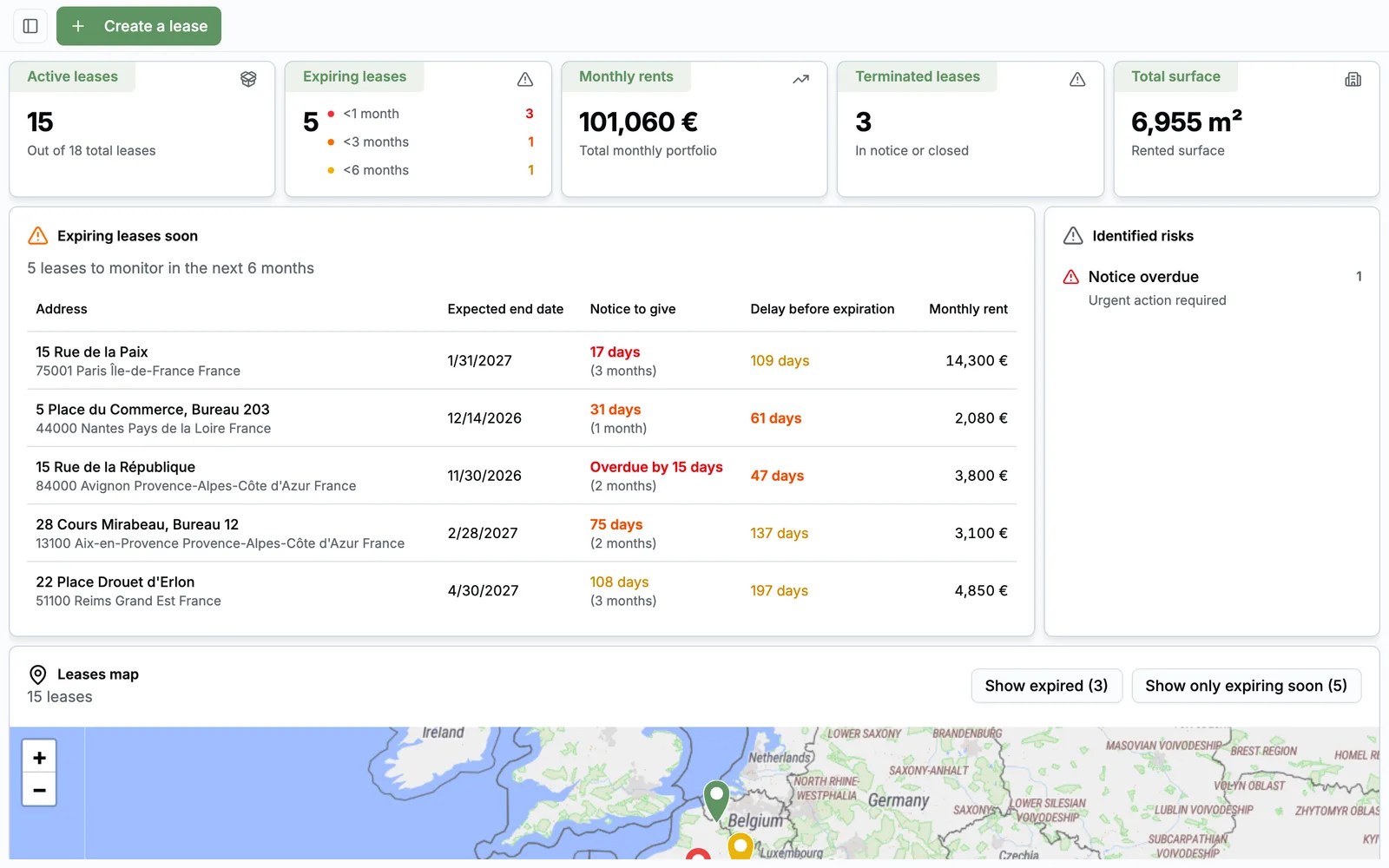The height and width of the screenshot is (868, 1389).
Task: Click the Delay before expiration column header
Action: point(822,309)
